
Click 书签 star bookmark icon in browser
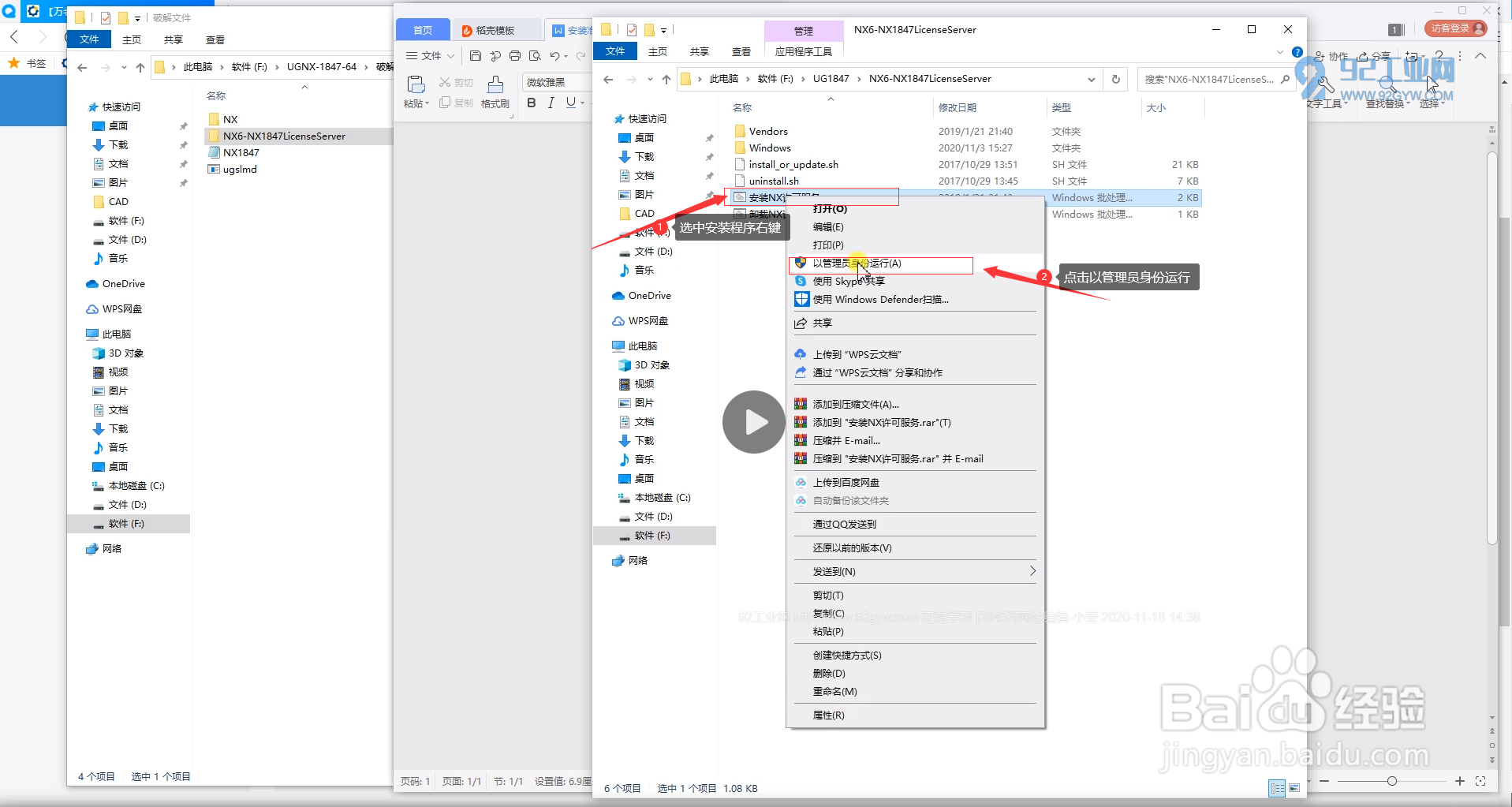point(13,63)
